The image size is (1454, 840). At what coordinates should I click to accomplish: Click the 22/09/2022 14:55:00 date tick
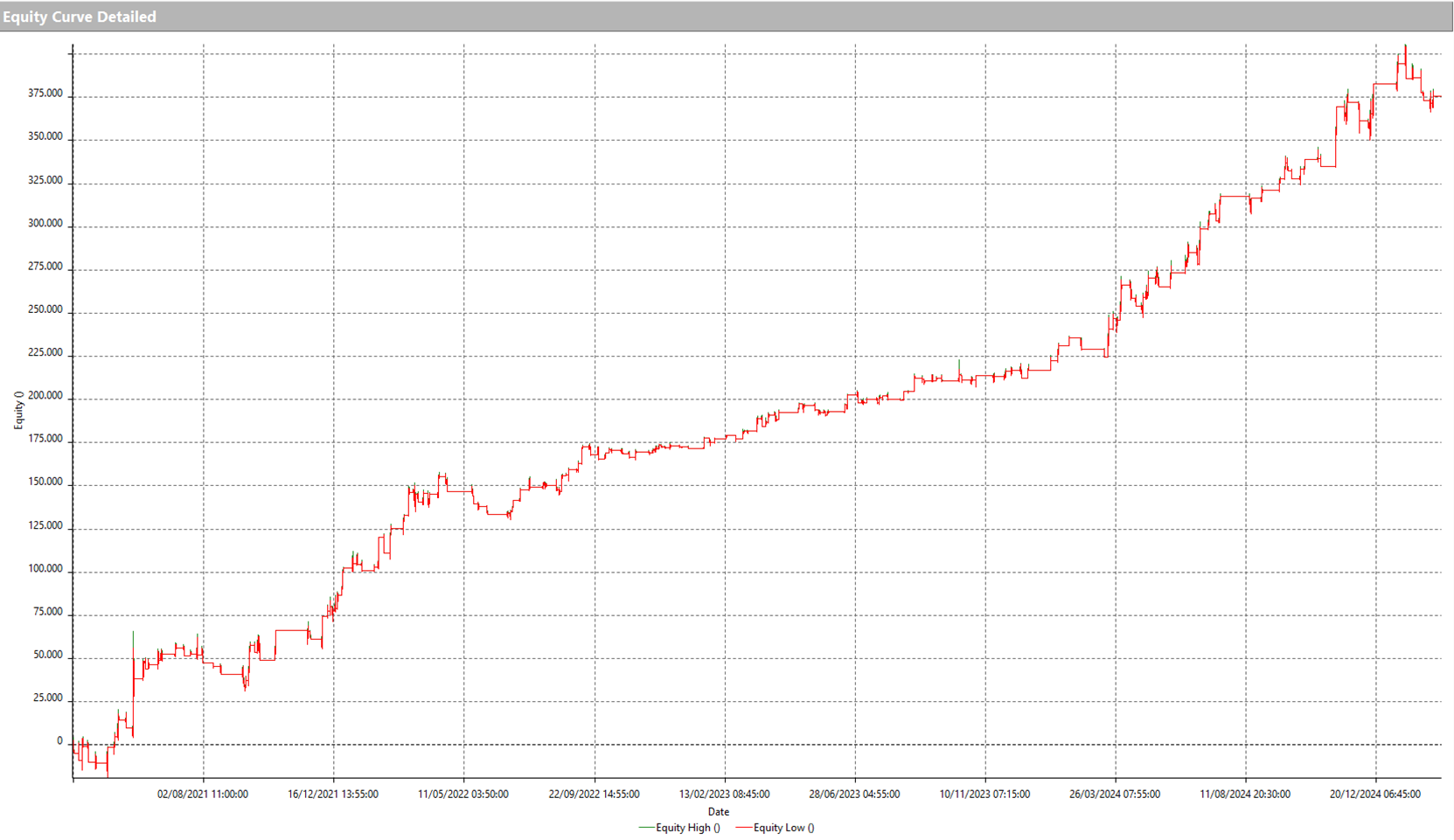pyautogui.click(x=594, y=795)
